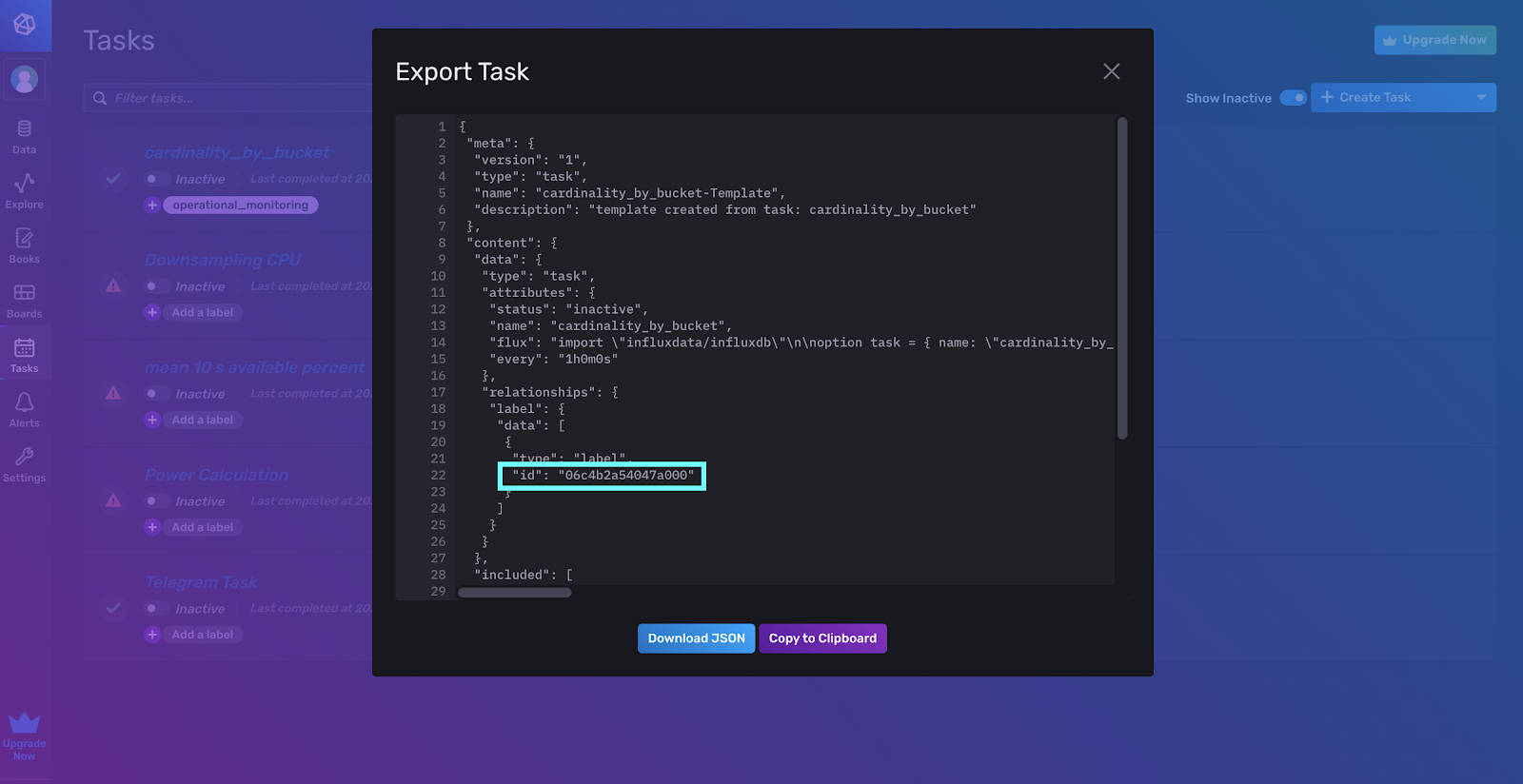This screenshot has height=784, width=1523.
Task: Click plus icon beside operational_monitoring label
Action: [152, 205]
